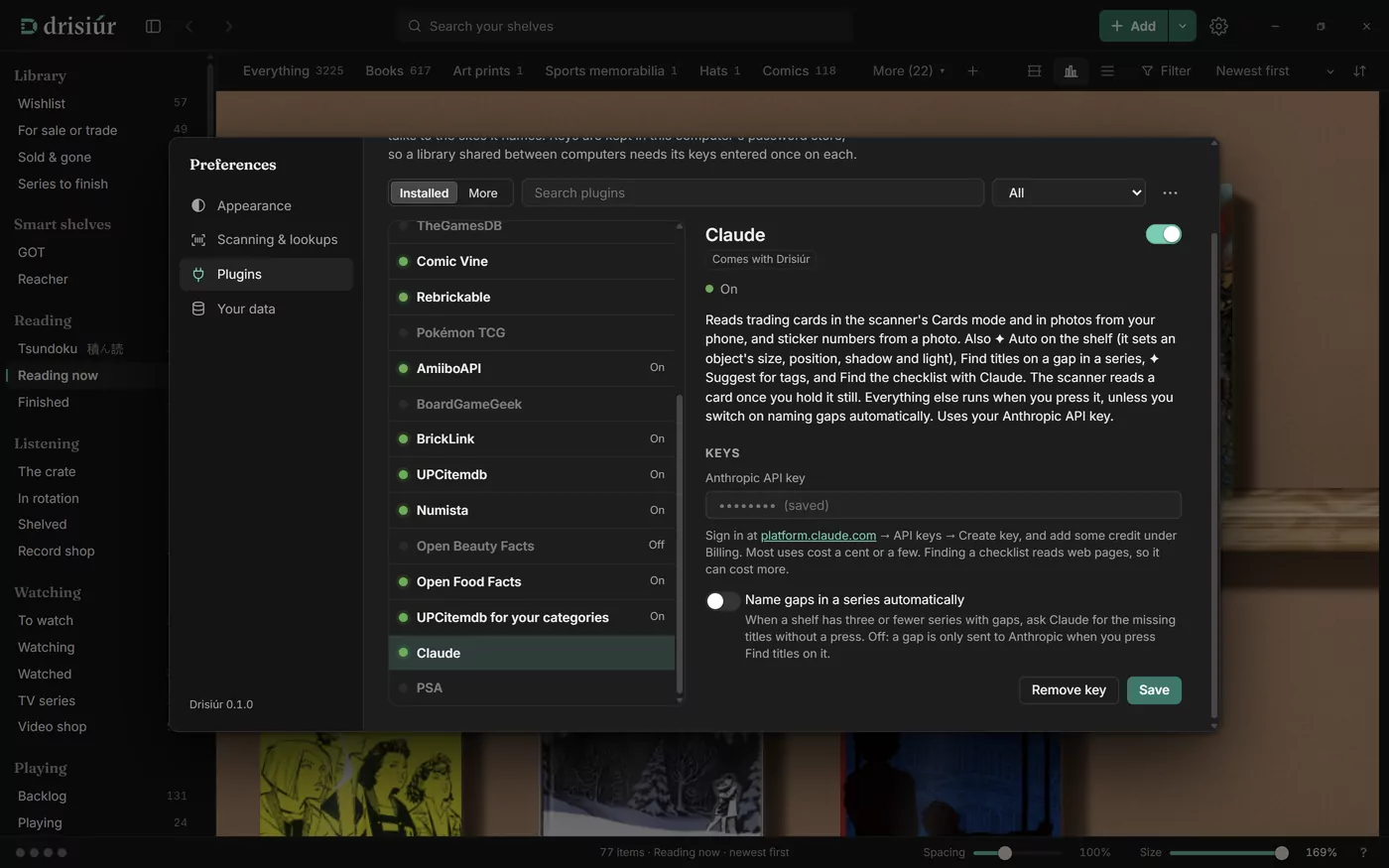1389x868 pixels.
Task: Click the Add button
Action: point(1133,26)
